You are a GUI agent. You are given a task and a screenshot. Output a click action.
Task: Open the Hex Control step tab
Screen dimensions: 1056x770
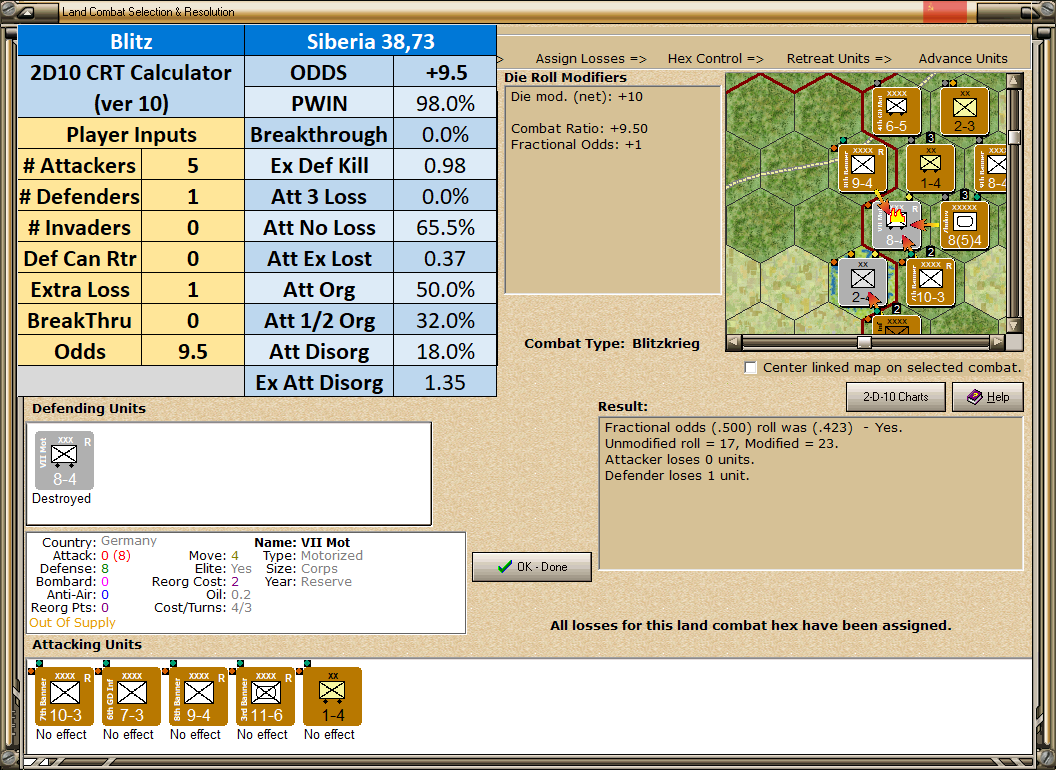pos(715,59)
